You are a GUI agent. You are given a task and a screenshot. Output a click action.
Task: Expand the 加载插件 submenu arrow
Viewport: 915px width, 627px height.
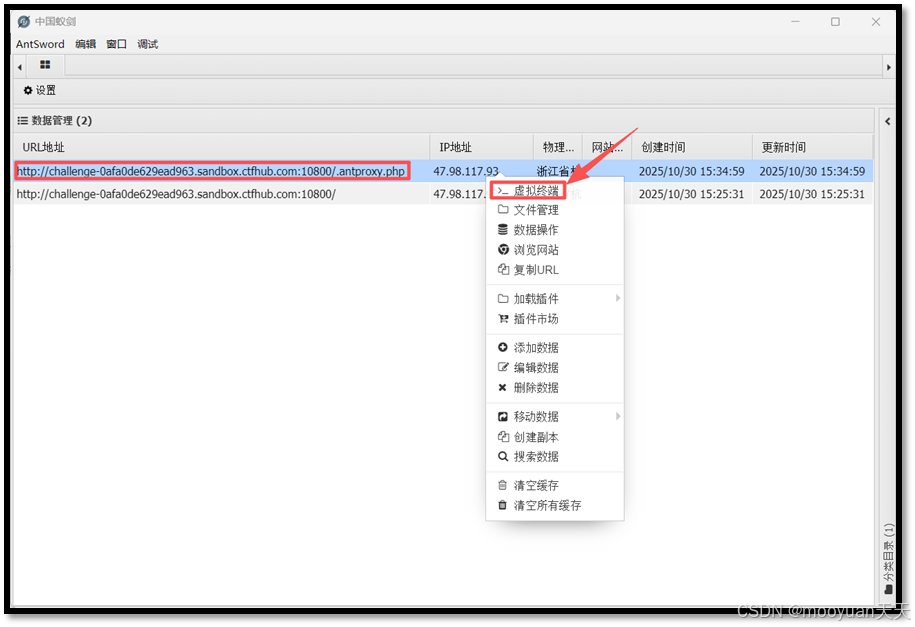click(x=617, y=298)
